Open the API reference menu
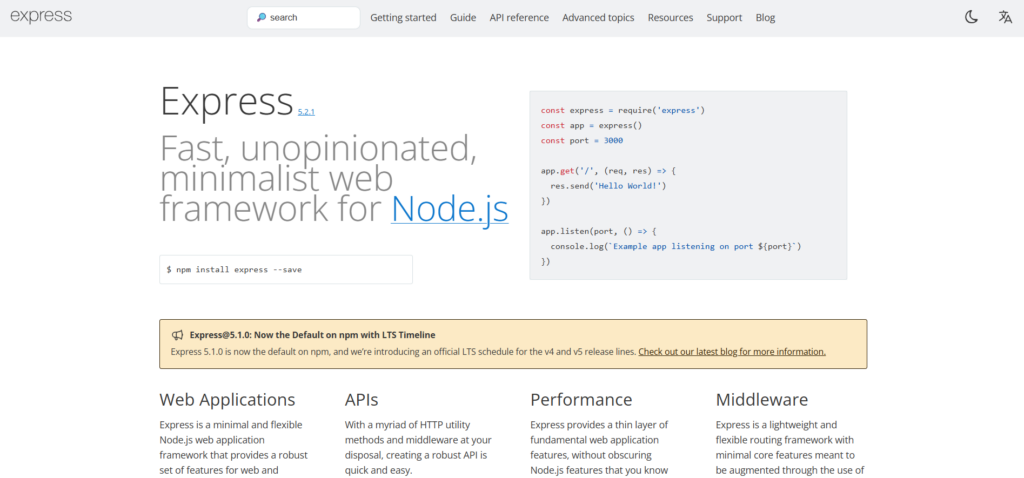Viewport: 1024px width, 478px height. coord(519,18)
